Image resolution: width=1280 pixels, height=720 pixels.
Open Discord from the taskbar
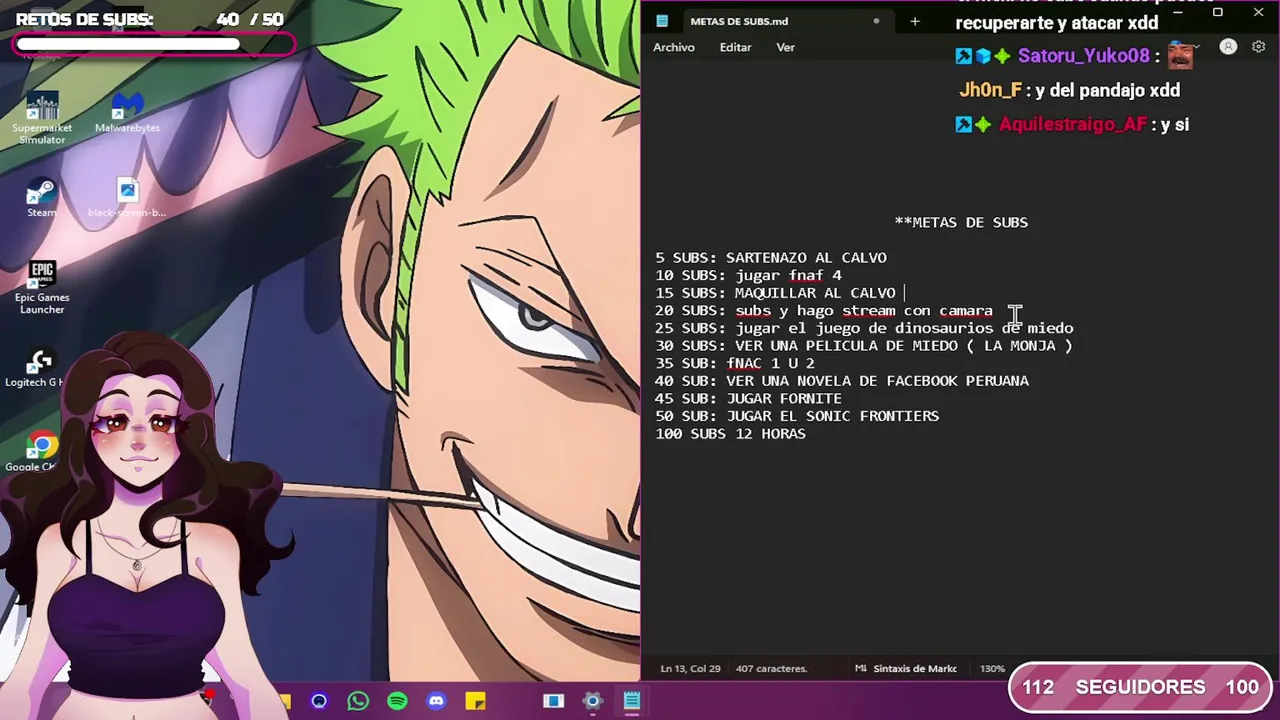tap(436, 701)
